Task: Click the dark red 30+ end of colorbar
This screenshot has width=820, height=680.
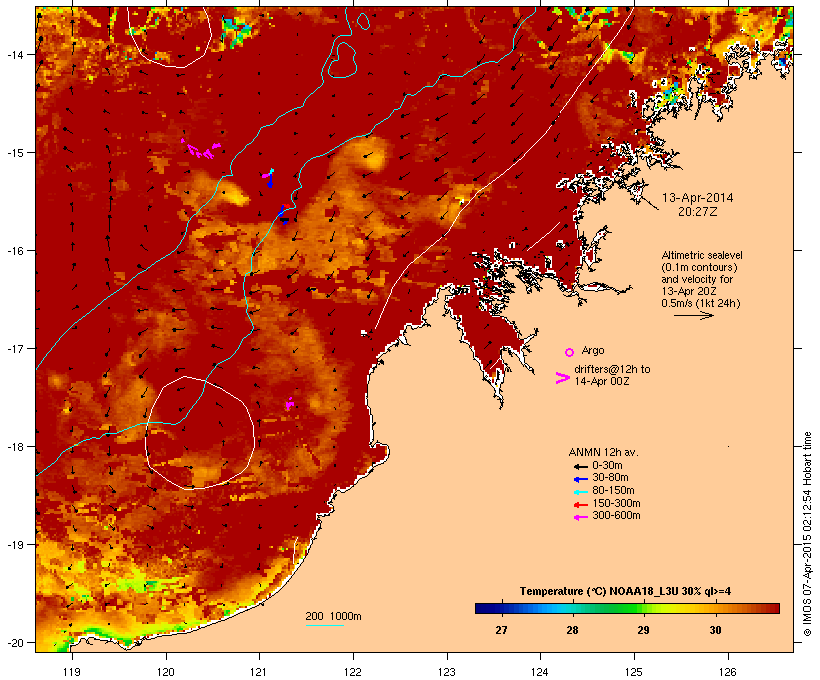Action: (771, 608)
